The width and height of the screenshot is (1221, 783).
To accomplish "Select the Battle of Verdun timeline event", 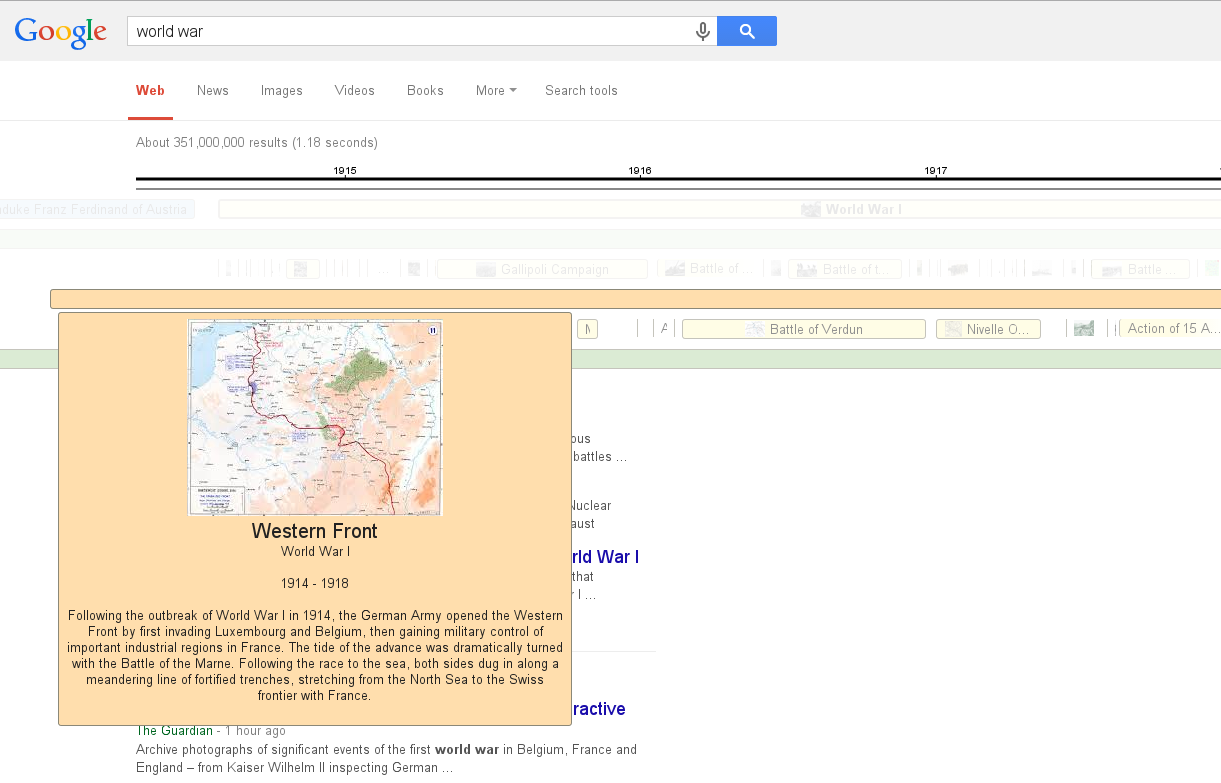I will click(803, 329).
